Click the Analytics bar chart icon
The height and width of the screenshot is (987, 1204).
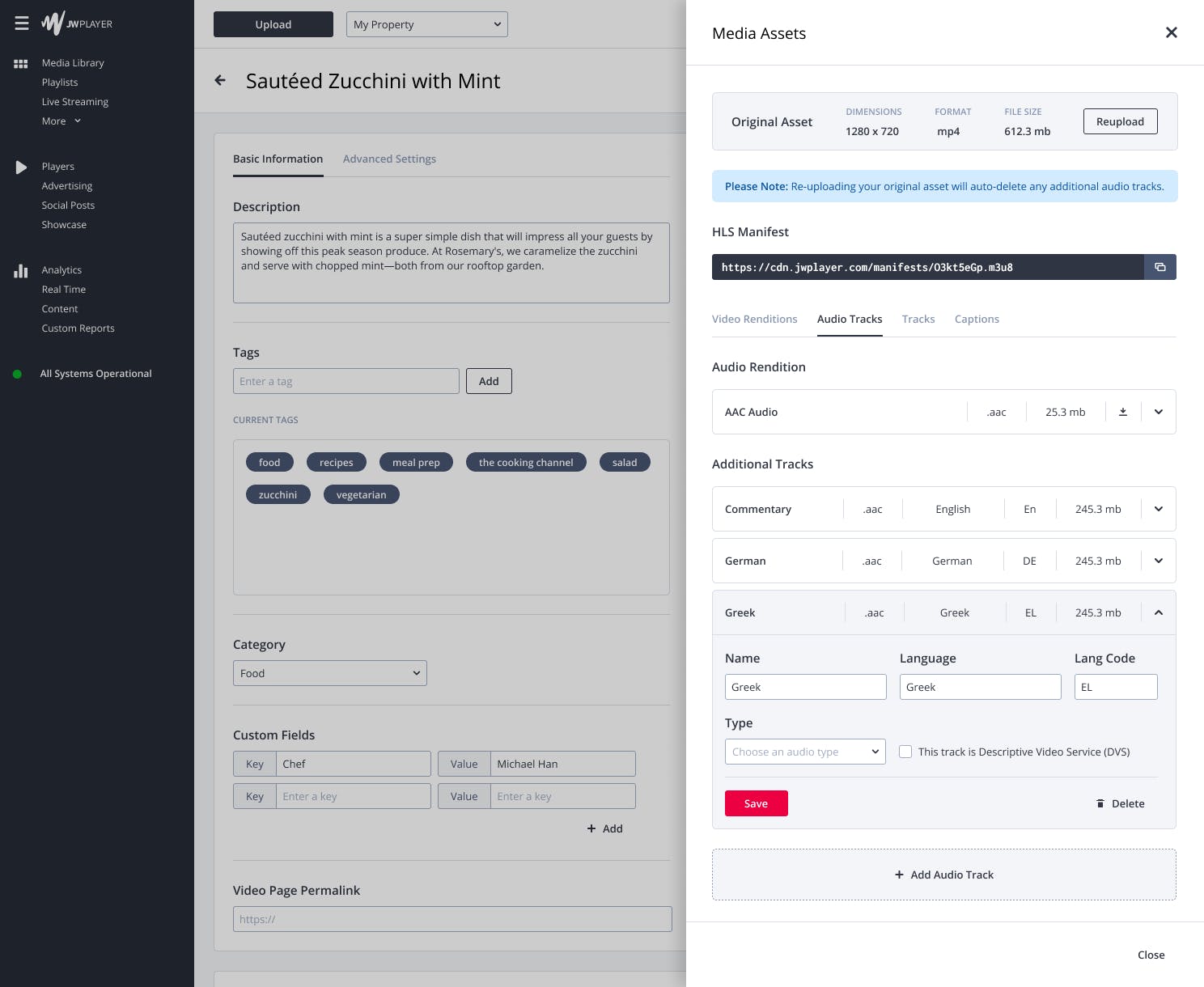click(21, 270)
